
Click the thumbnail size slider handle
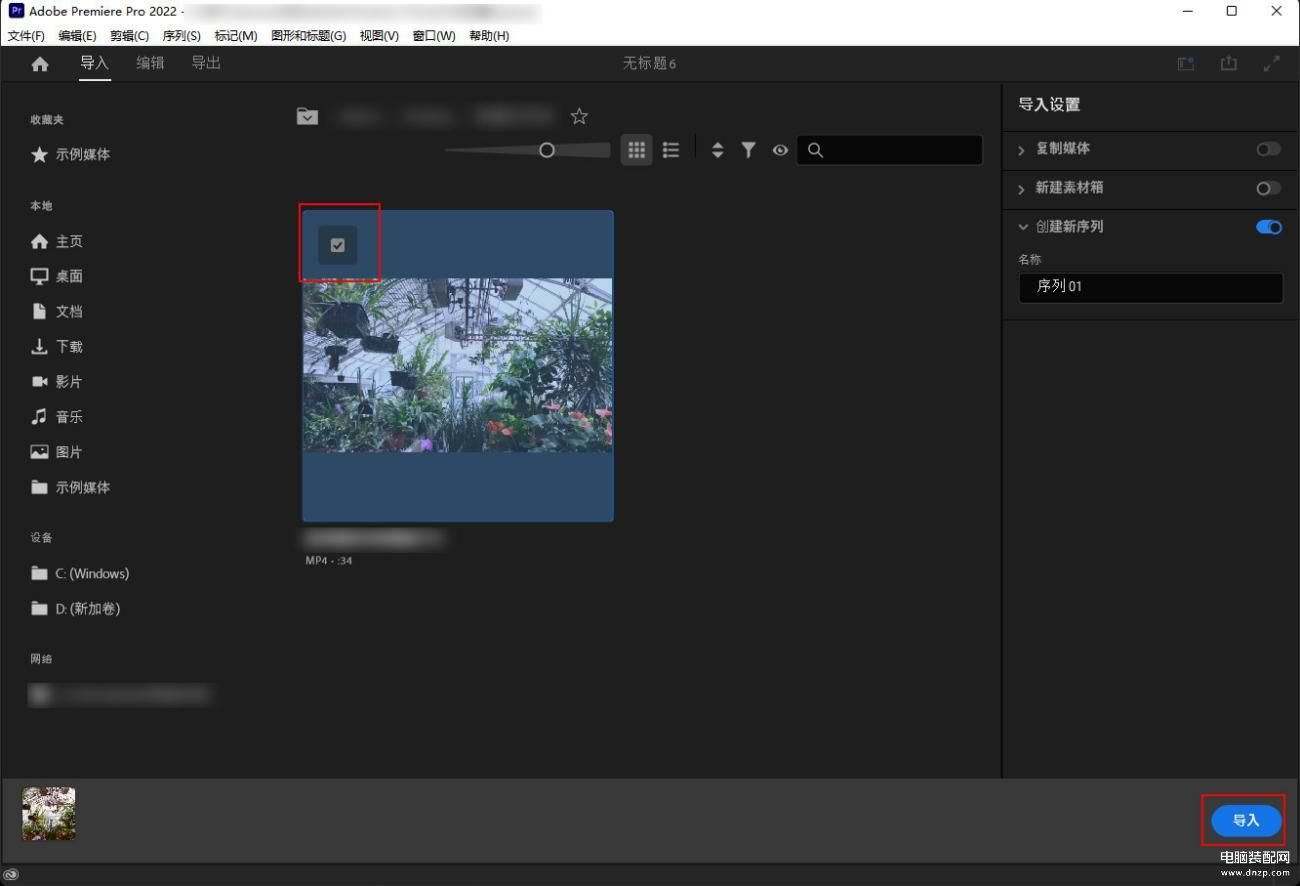546,150
